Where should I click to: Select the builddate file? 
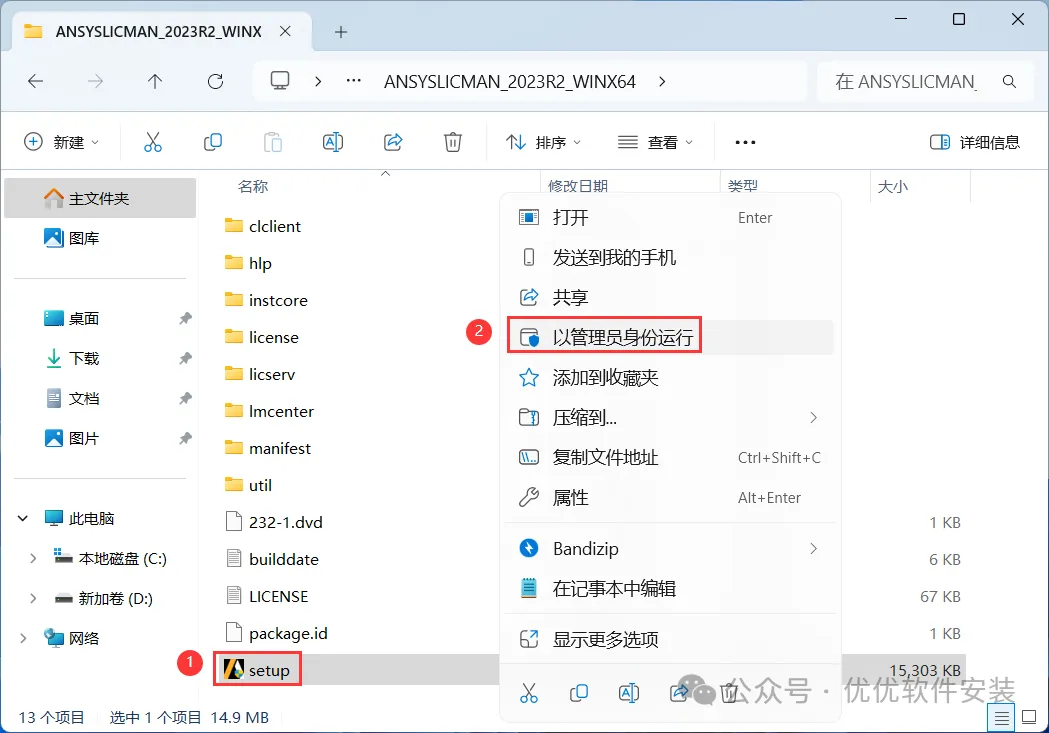pos(272,558)
